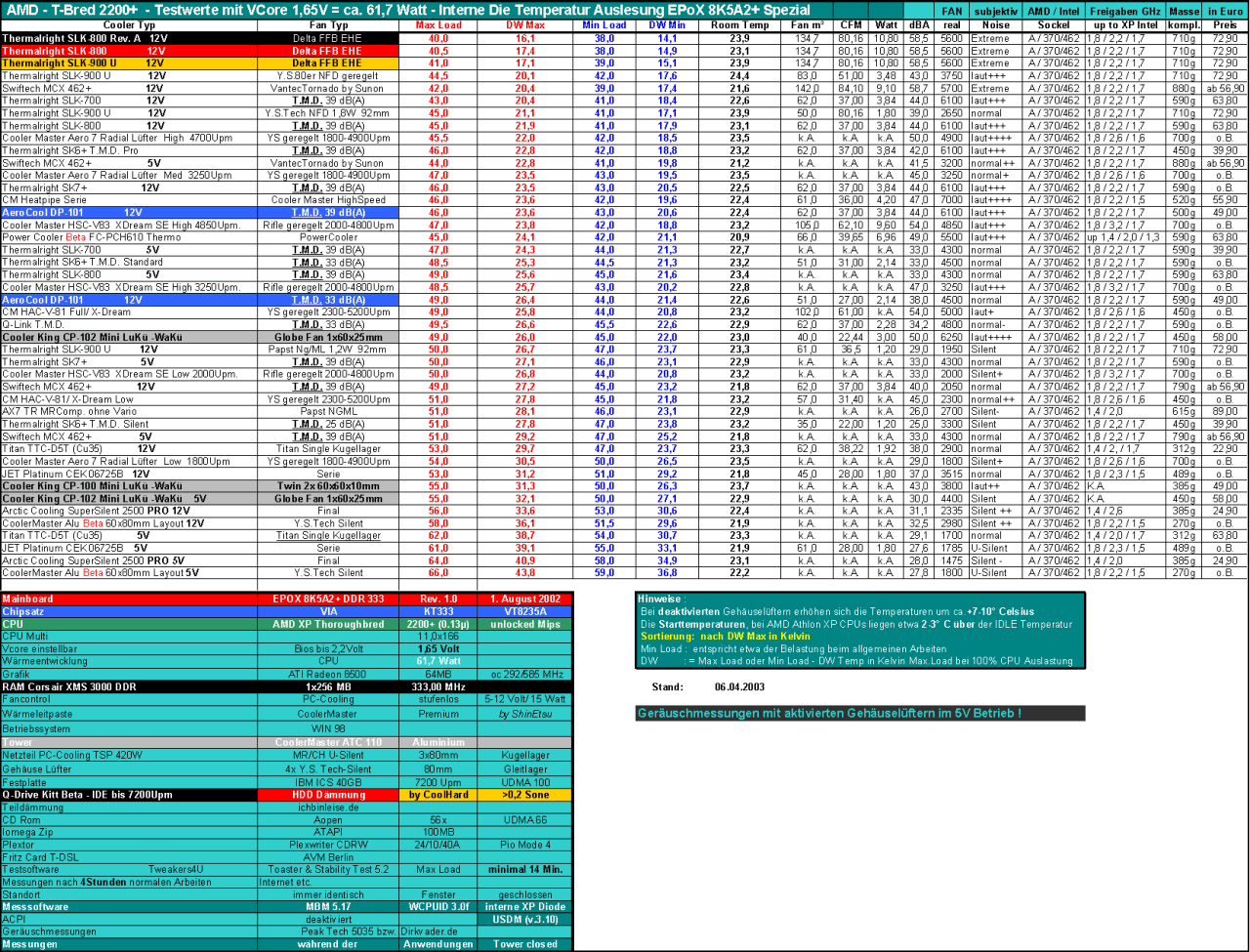The height and width of the screenshot is (952, 1250).
Task: Click fan cell 'Cooler Master HighSpeed'
Action: (327, 199)
